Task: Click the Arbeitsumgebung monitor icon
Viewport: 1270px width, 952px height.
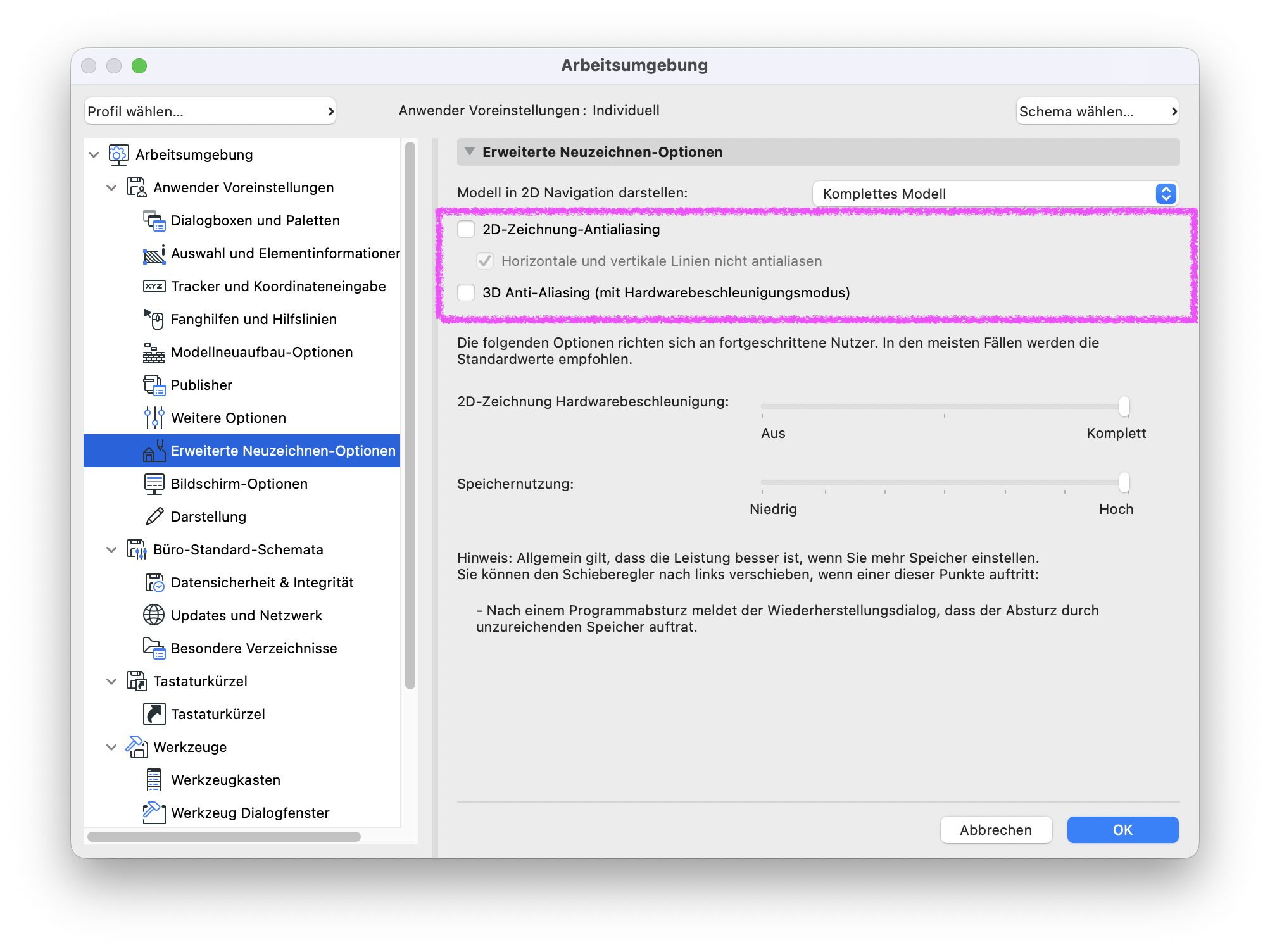Action: pyautogui.click(x=118, y=154)
